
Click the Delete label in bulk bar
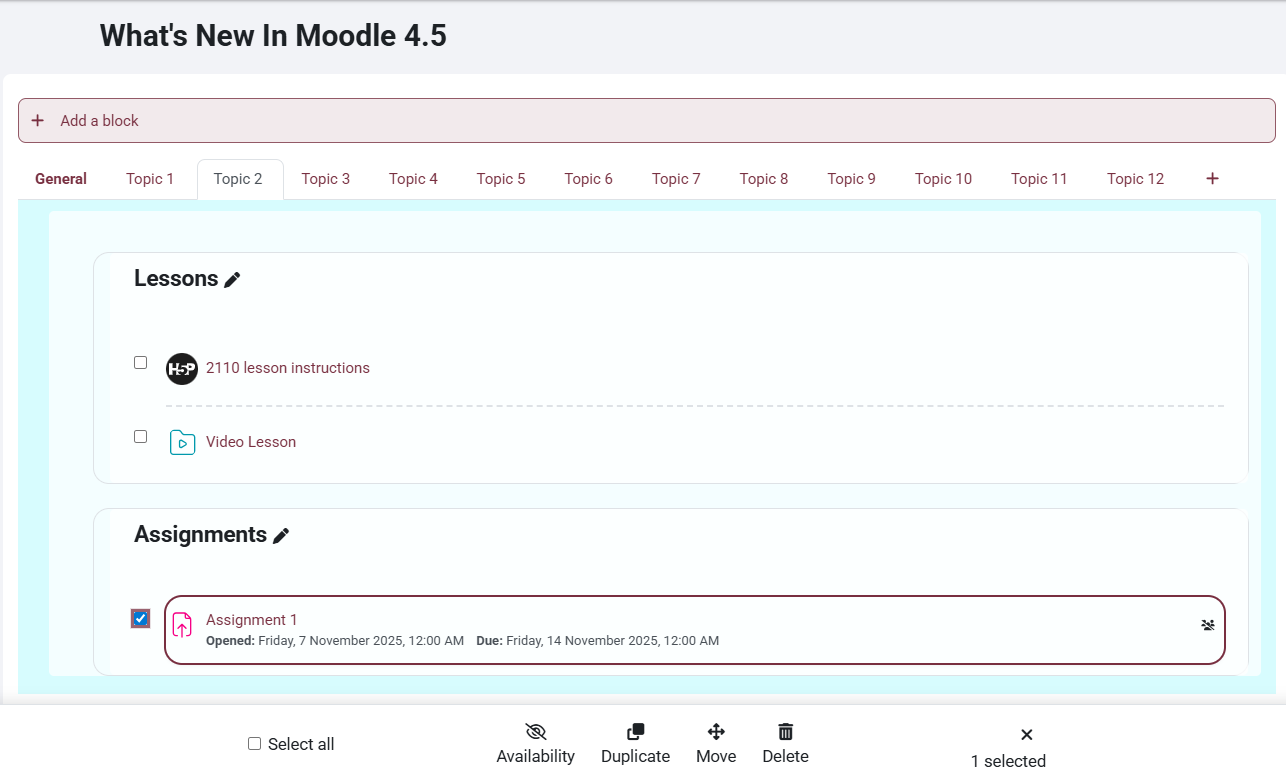(x=786, y=757)
